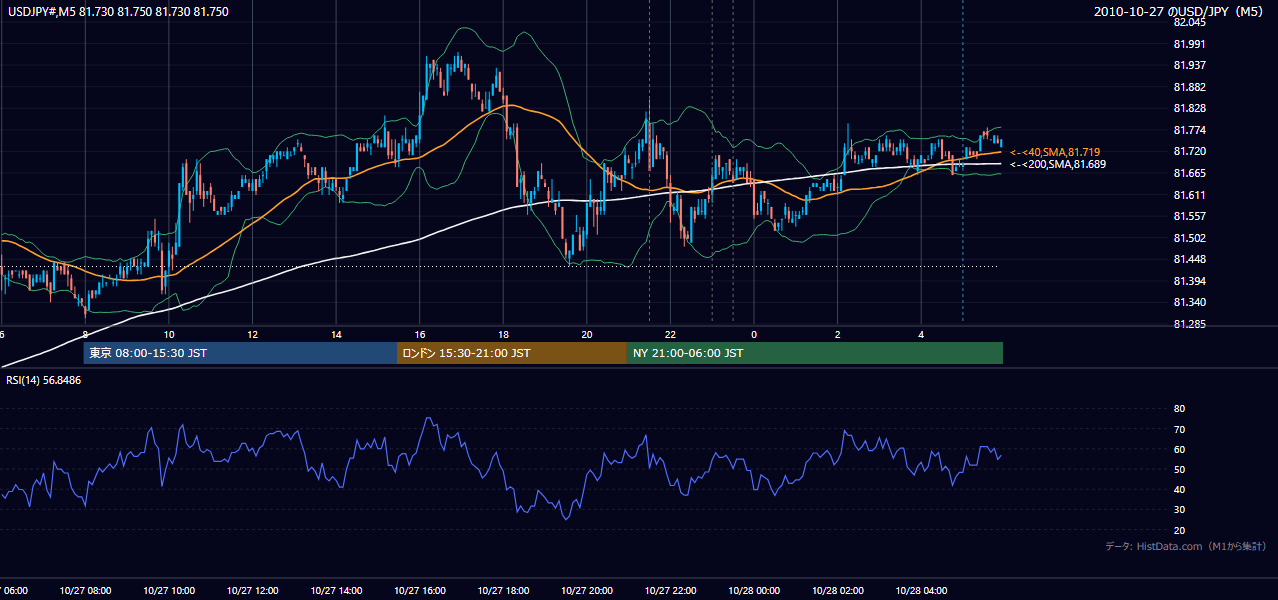Click the RSI scale value 80
Image resolution: width=1278 pixels, height=600 pixels.
[1179, 409]
